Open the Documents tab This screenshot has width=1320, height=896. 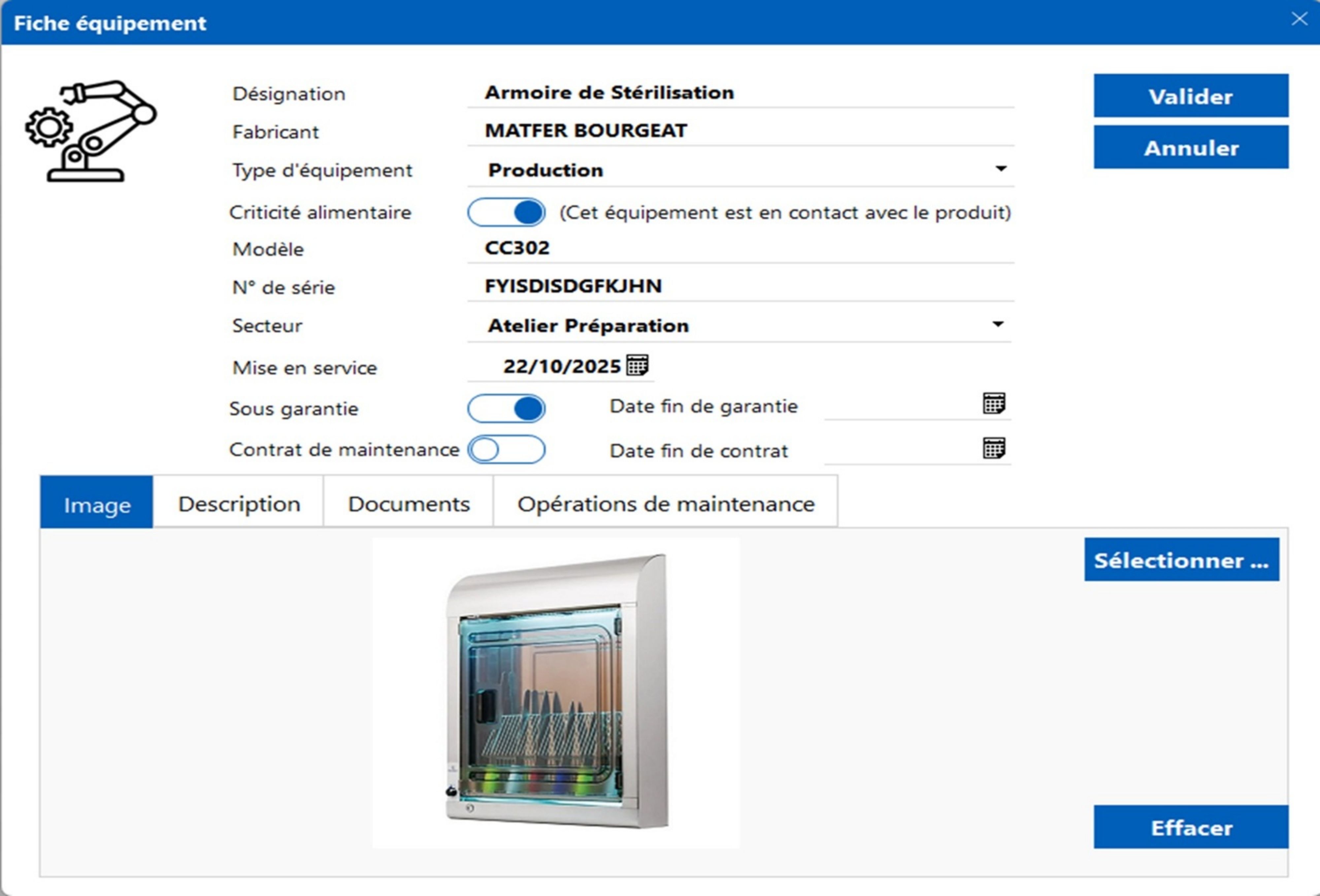point(409,504)
